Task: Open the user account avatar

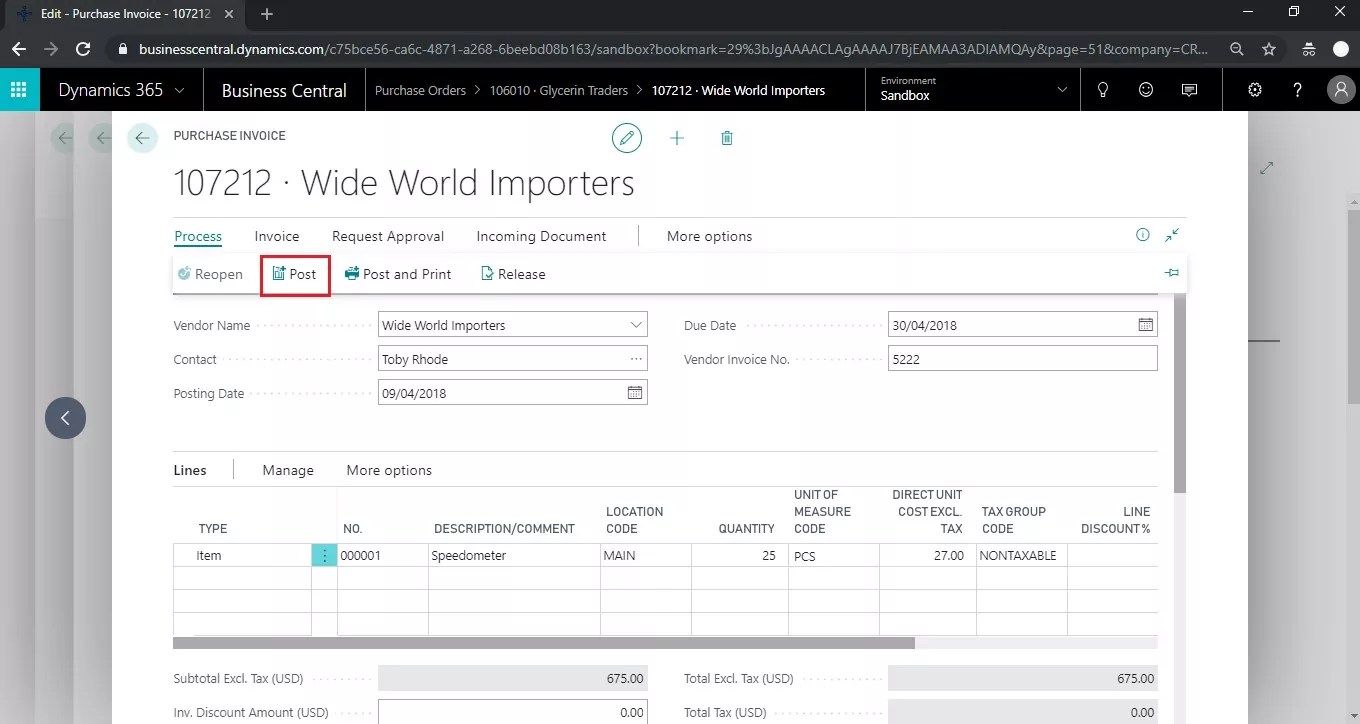Action: pyautogui.click(x=1340, y=90)
